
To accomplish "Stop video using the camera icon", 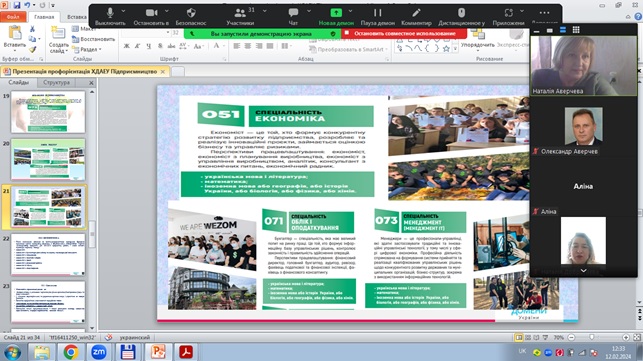I will (x=151, y=16).
